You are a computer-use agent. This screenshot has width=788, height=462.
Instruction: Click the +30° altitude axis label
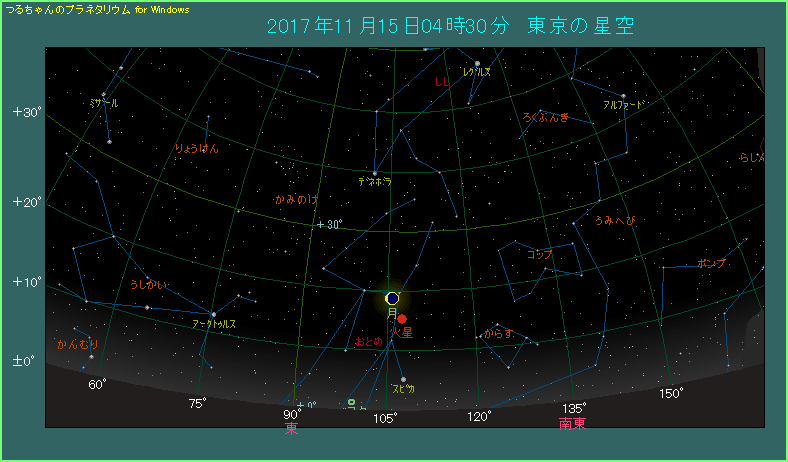26,112
